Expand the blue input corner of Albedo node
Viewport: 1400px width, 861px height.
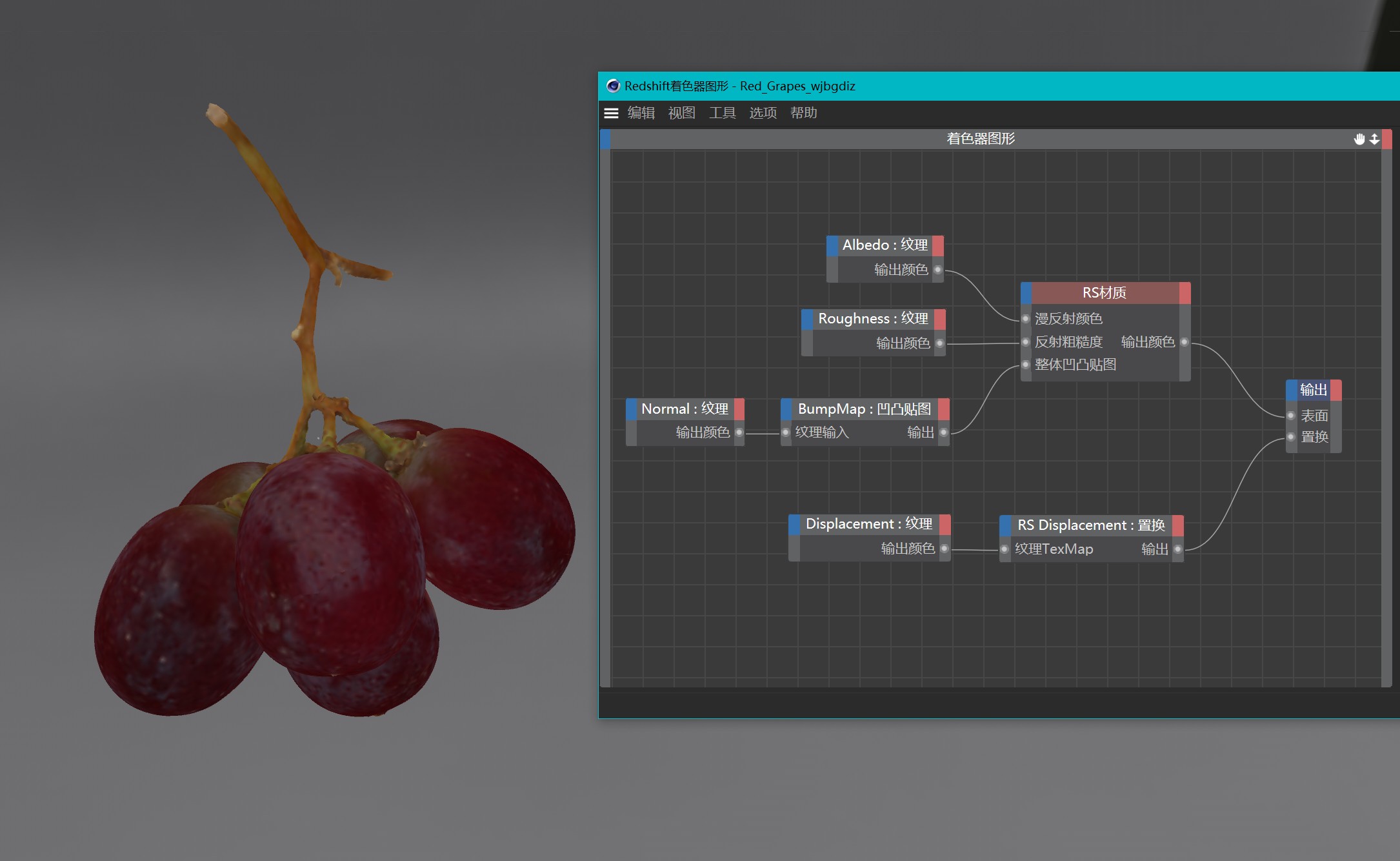832,245
